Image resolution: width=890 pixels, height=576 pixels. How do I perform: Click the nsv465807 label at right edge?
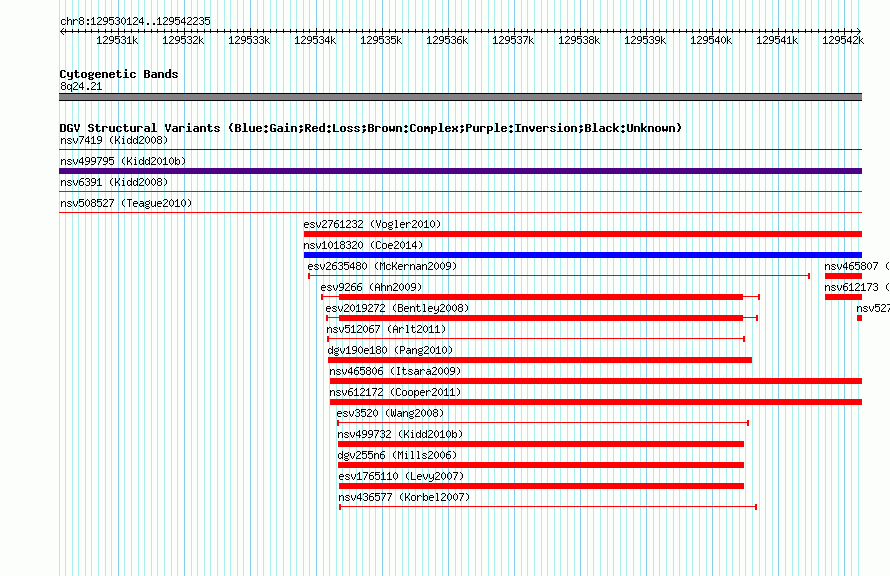click(857, 266)
